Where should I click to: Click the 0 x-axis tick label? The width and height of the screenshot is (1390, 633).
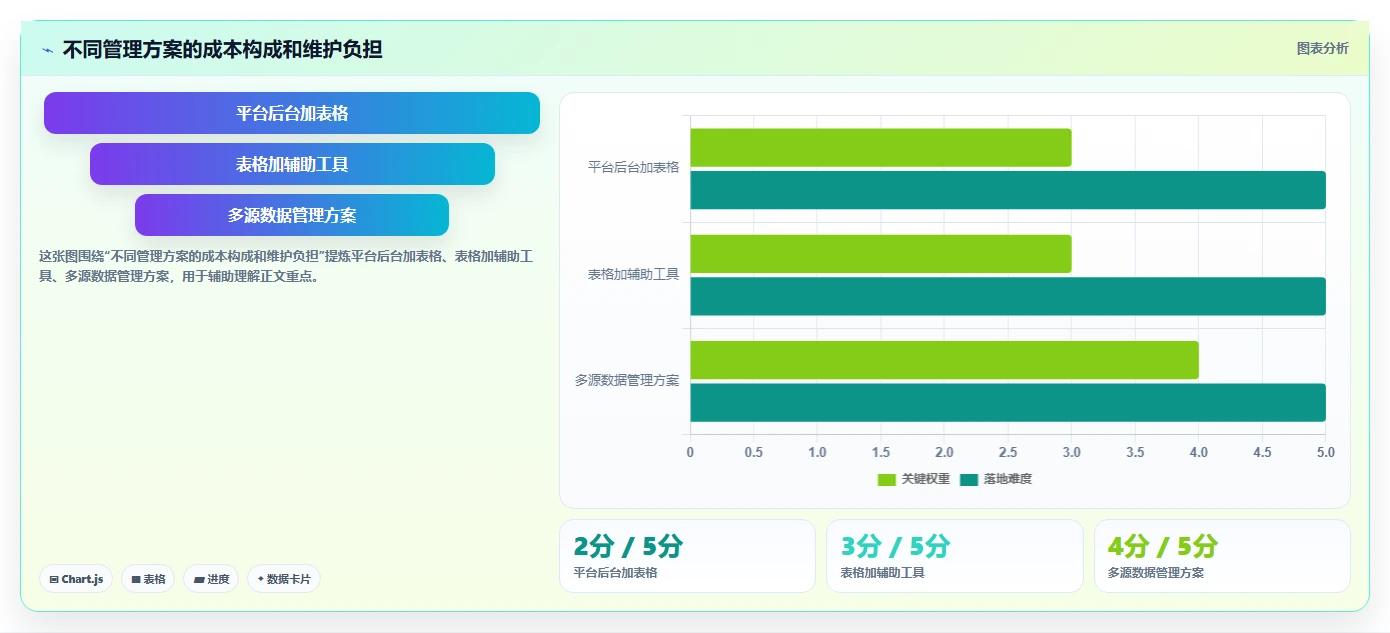click(690, 452)
